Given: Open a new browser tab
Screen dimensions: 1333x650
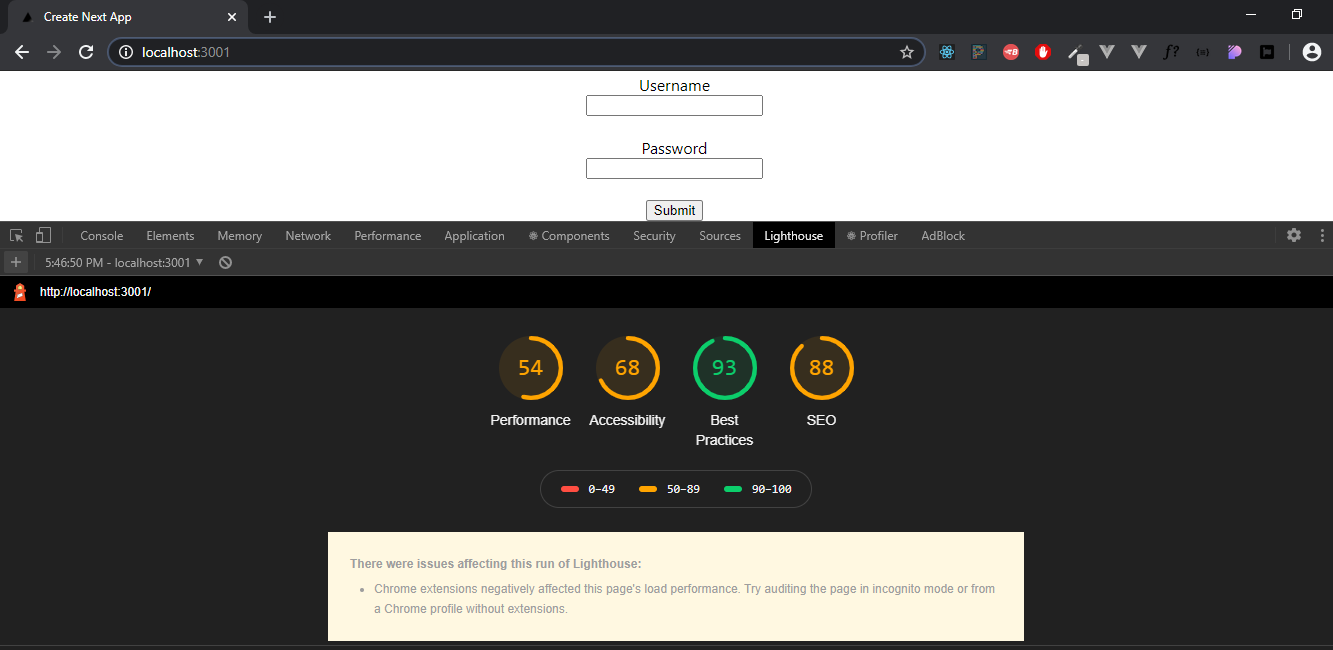Looking at the screenshot, I should (270, 17).
